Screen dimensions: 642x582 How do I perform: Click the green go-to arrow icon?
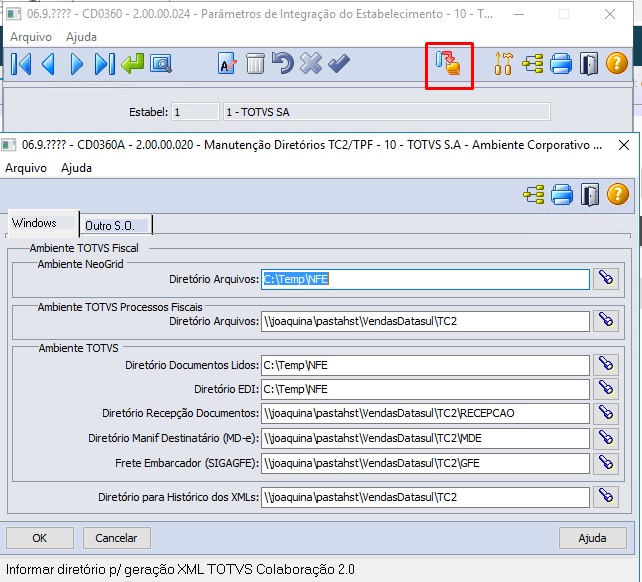[x=133, y=63]
